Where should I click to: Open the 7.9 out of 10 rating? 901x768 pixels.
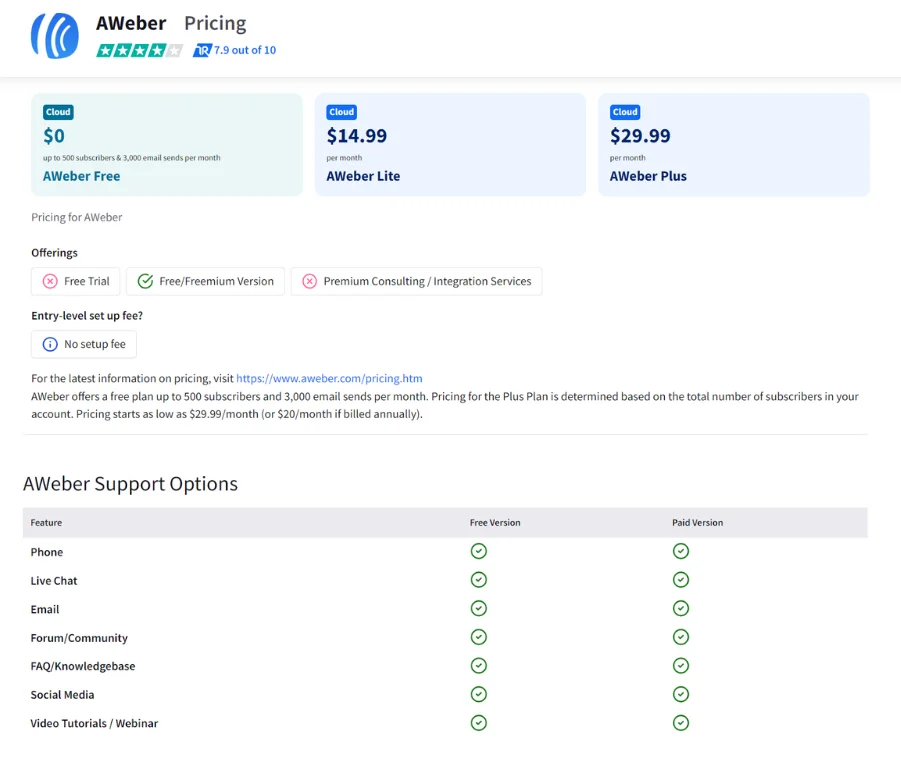point(245,50)
